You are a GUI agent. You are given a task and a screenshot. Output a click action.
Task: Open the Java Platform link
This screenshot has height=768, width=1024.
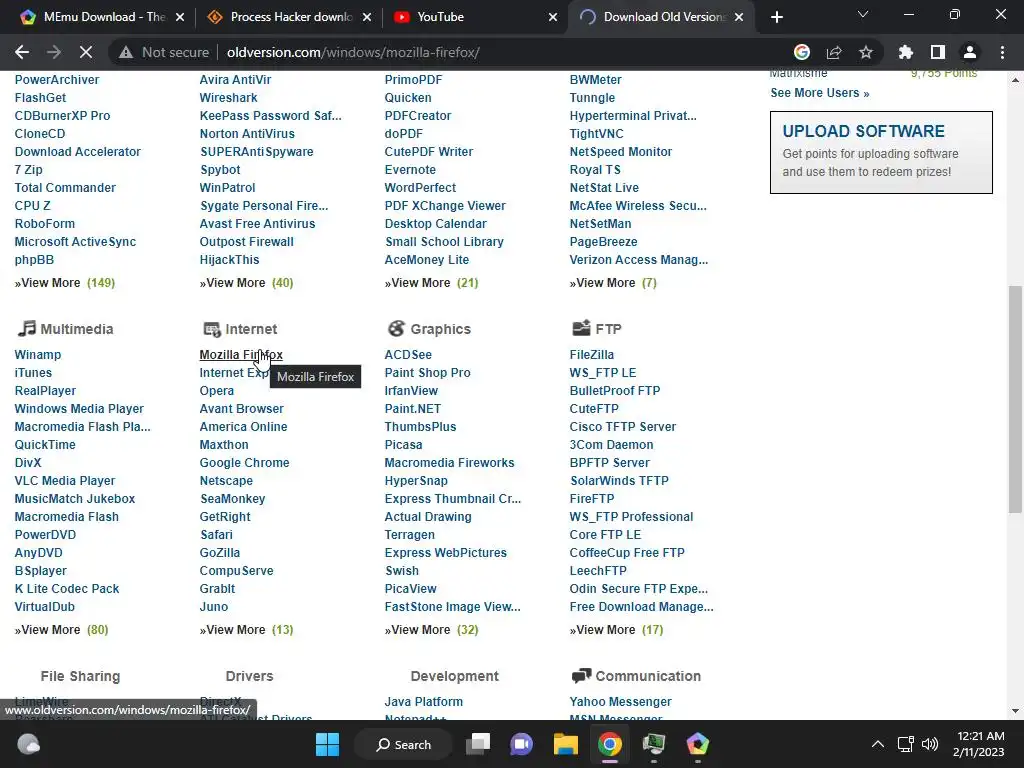(424, 701)
